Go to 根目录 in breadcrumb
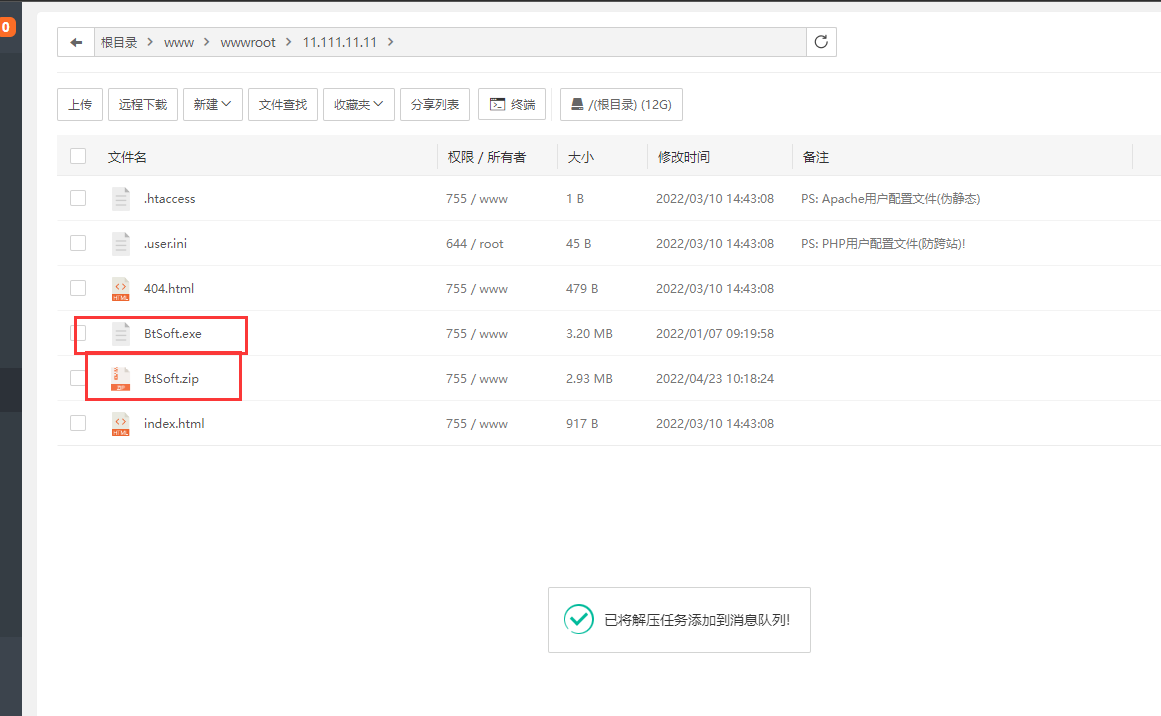 pyautogui.click(x=119, y=42)
